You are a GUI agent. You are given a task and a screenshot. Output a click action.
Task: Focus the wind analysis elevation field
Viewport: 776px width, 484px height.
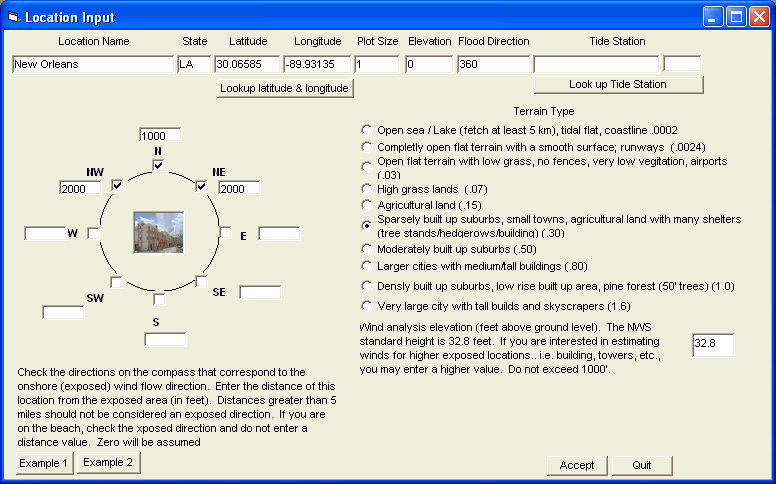pyautogui.click(x=712, y=345)
